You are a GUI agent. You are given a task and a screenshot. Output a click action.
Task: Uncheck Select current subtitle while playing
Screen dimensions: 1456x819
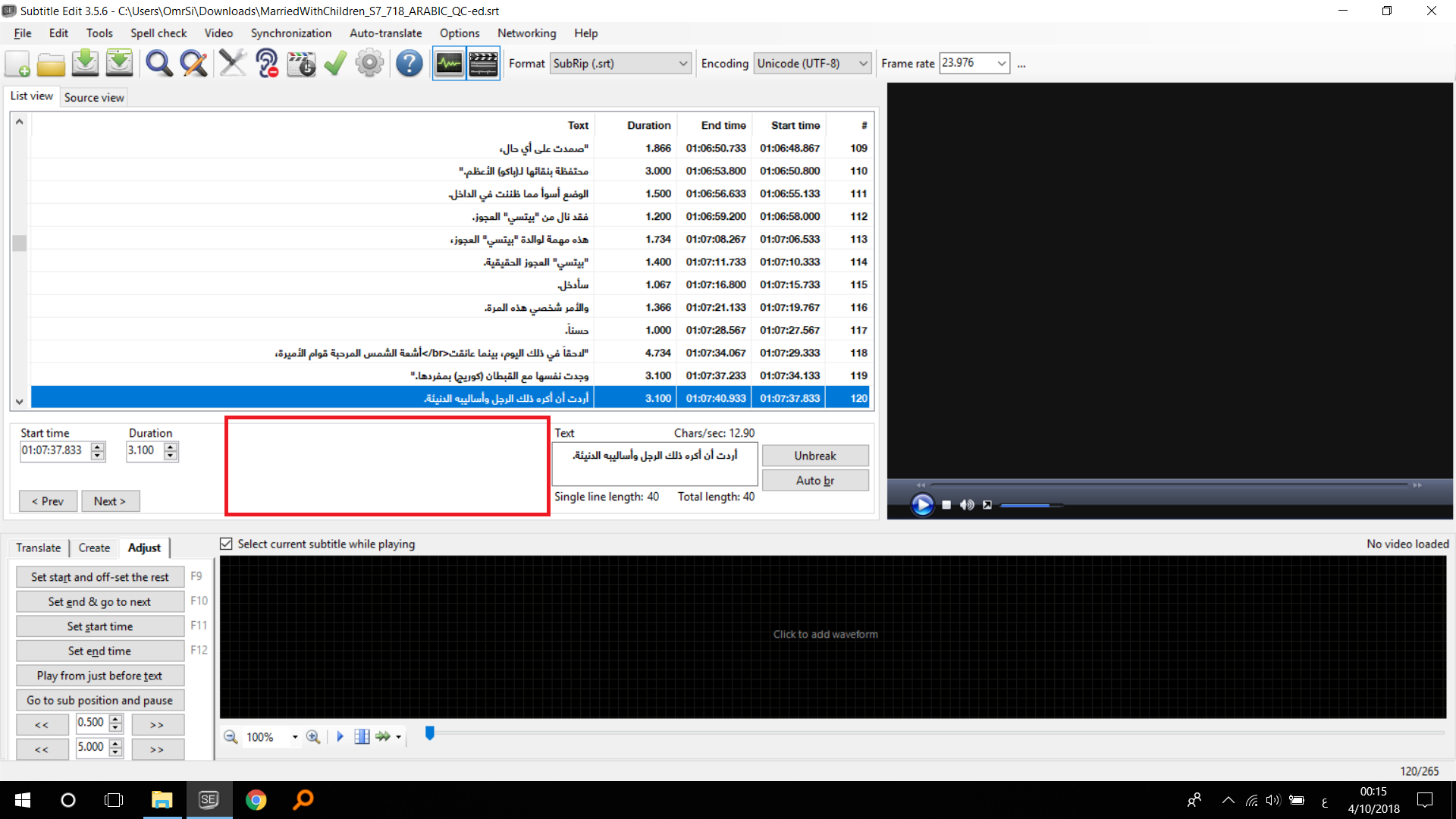(x=226, y=544)
